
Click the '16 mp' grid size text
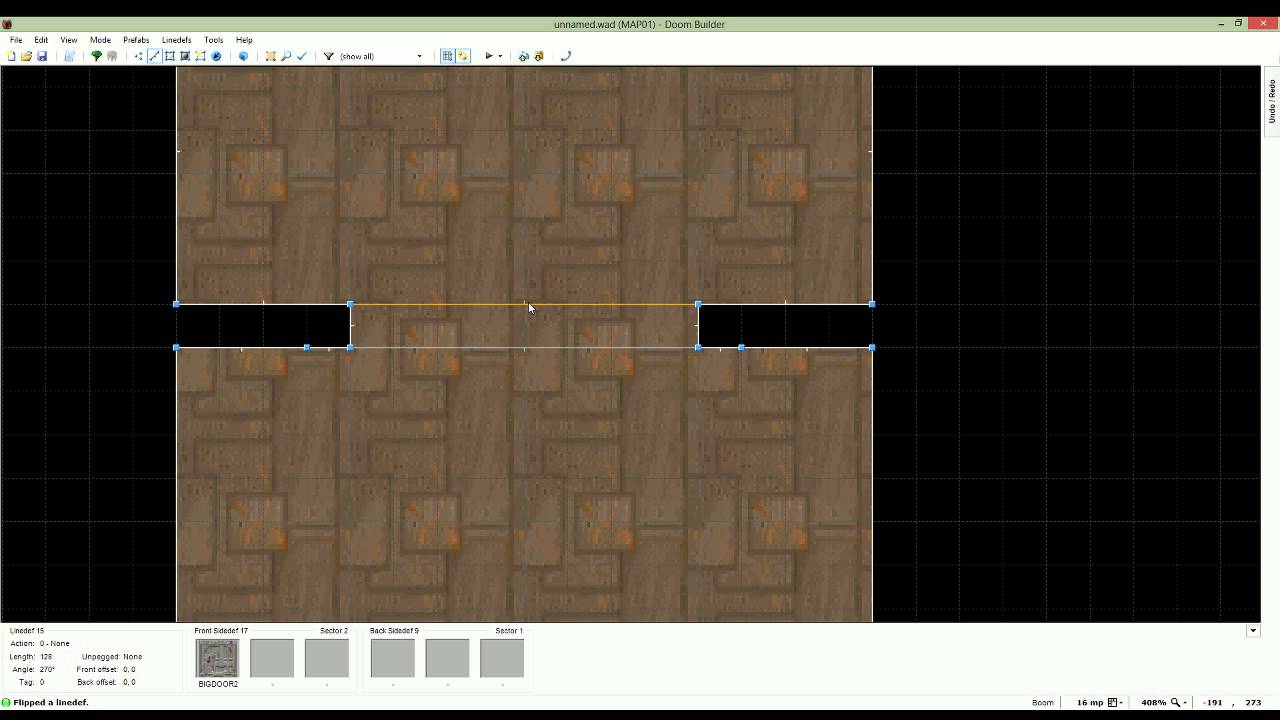pos(1090,702)
